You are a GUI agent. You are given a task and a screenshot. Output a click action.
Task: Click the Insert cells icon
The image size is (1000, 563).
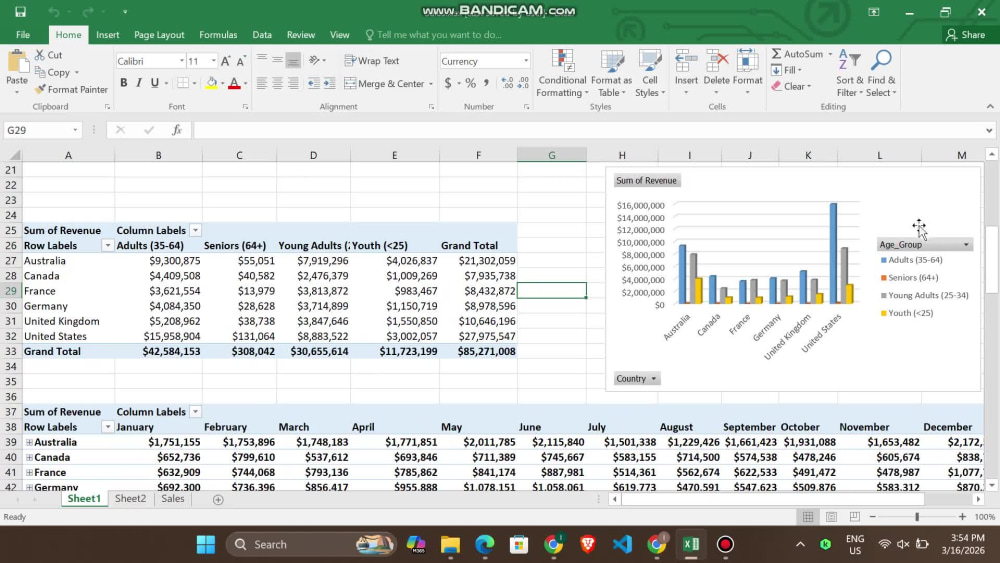coord(686,61)
